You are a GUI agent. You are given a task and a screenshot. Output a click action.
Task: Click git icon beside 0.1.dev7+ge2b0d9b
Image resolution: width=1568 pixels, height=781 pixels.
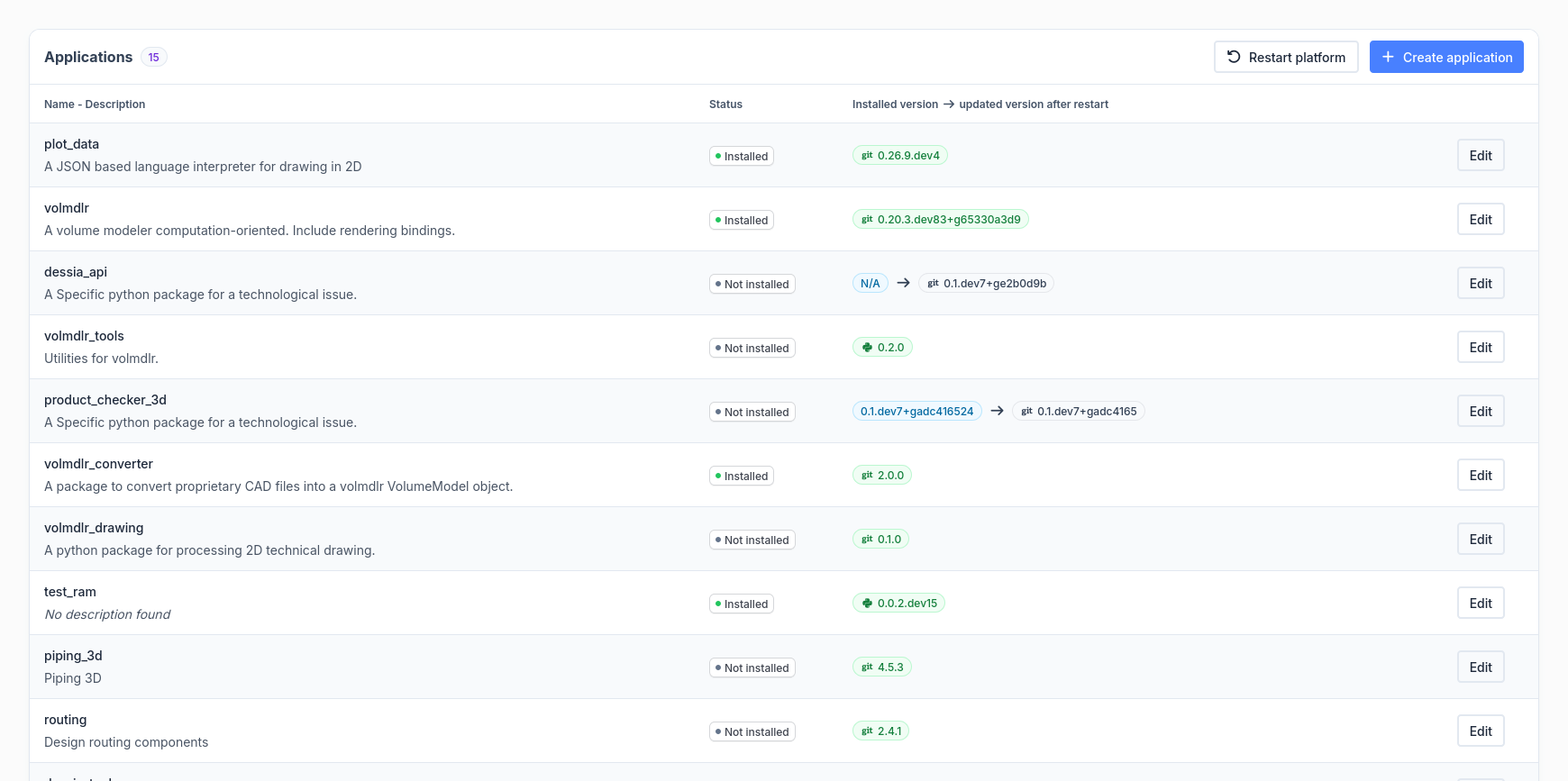933,284
